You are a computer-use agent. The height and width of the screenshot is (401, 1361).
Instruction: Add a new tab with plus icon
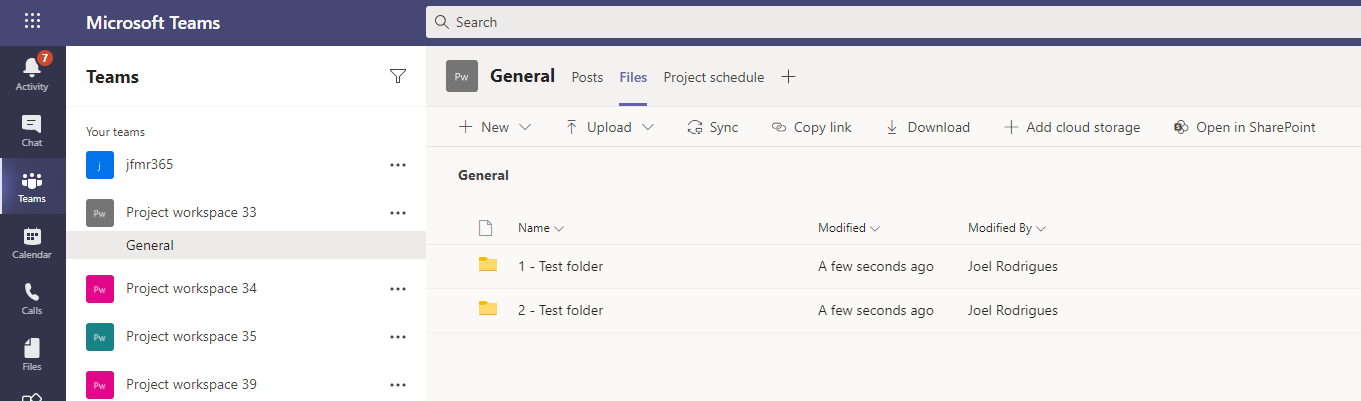[x=788, y=77]
